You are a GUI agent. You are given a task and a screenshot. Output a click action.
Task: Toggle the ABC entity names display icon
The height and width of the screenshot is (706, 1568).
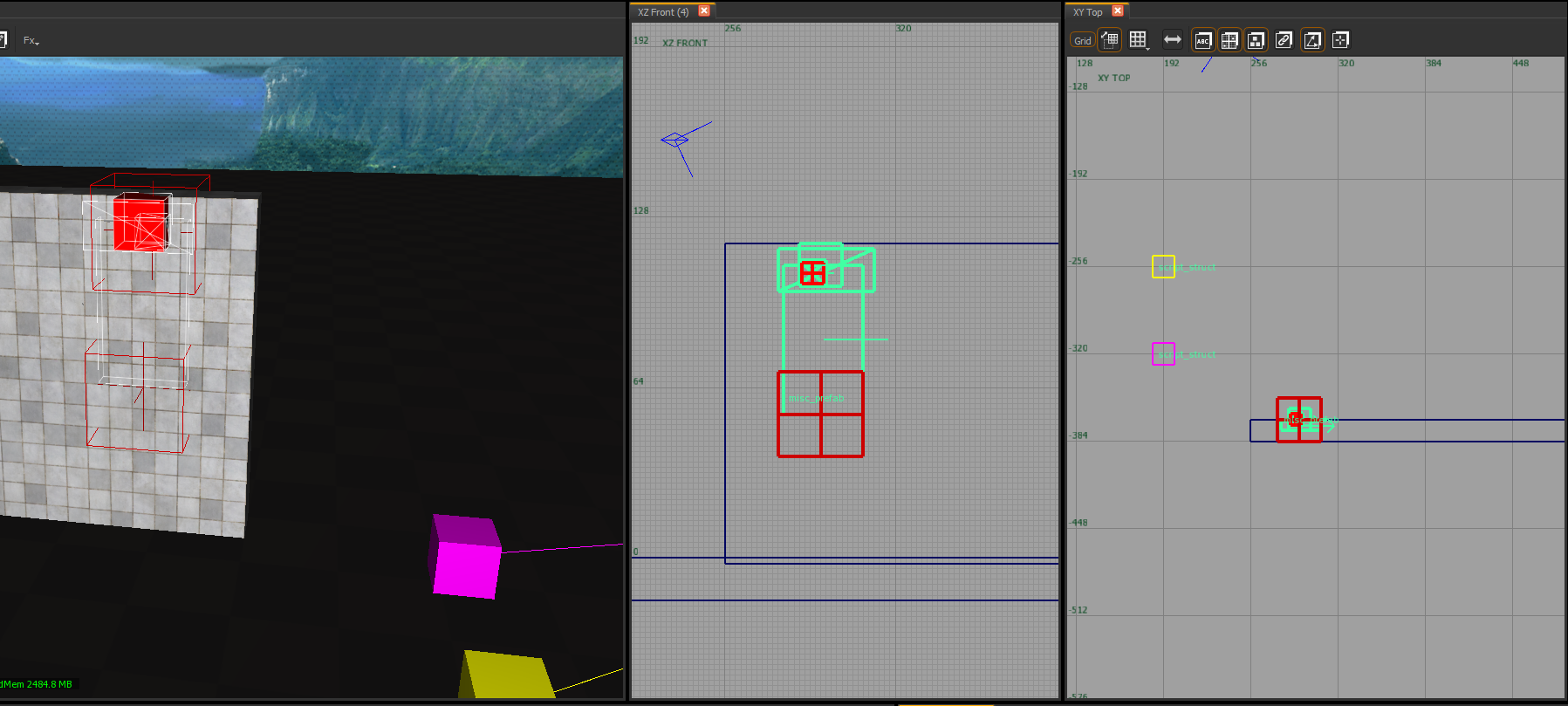click(x=1203, y=40)
